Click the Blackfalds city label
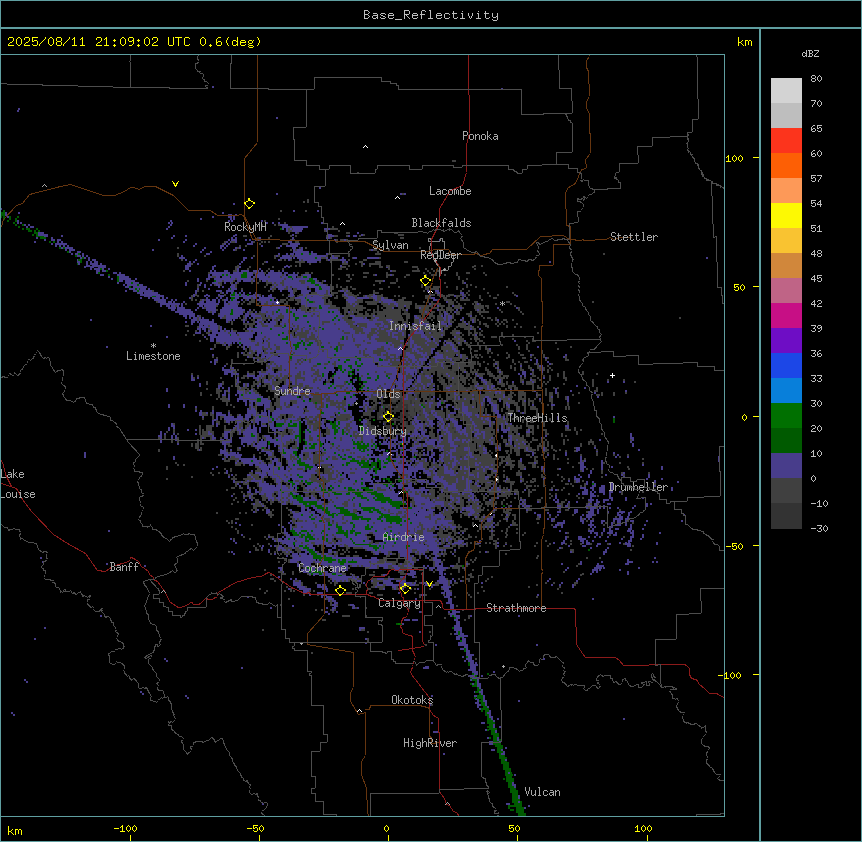The image size is (862, 842). 441,223
